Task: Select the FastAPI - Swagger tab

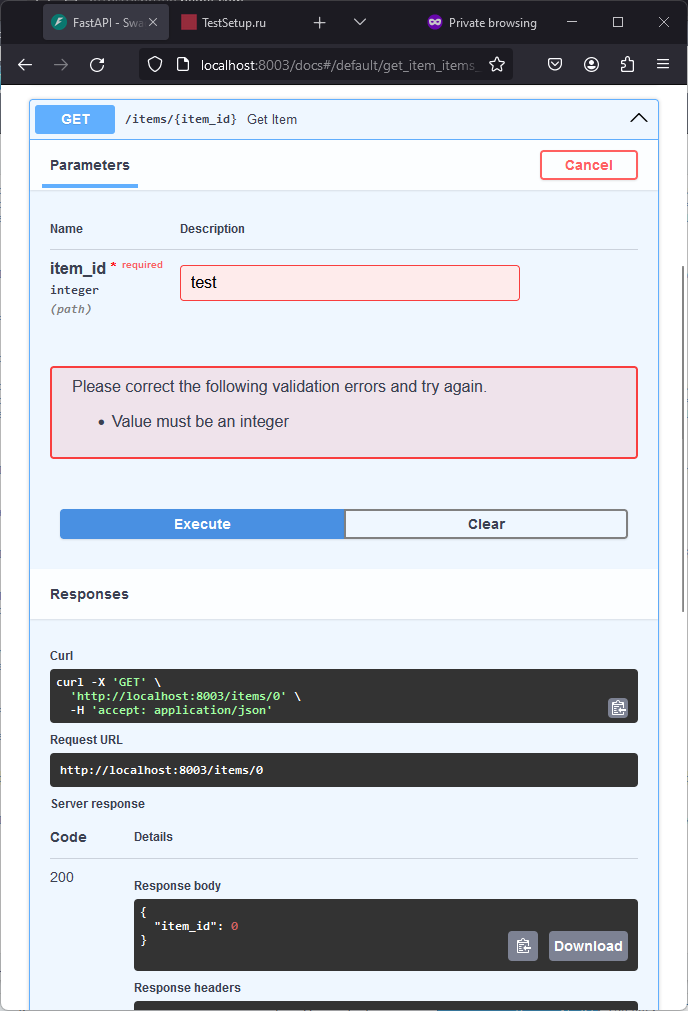Action: [x=106, y=23]
